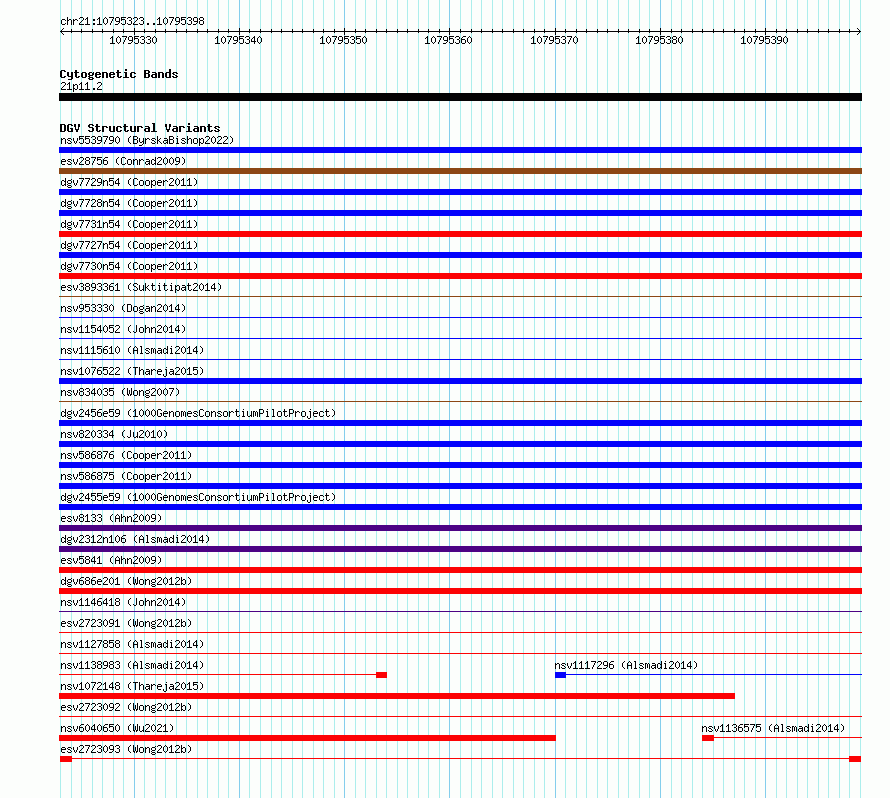Select the red dgv686e201 Wong2012b bar
Image resolution: width=890 pixels, height=798 pixels.
click(460, 591)
